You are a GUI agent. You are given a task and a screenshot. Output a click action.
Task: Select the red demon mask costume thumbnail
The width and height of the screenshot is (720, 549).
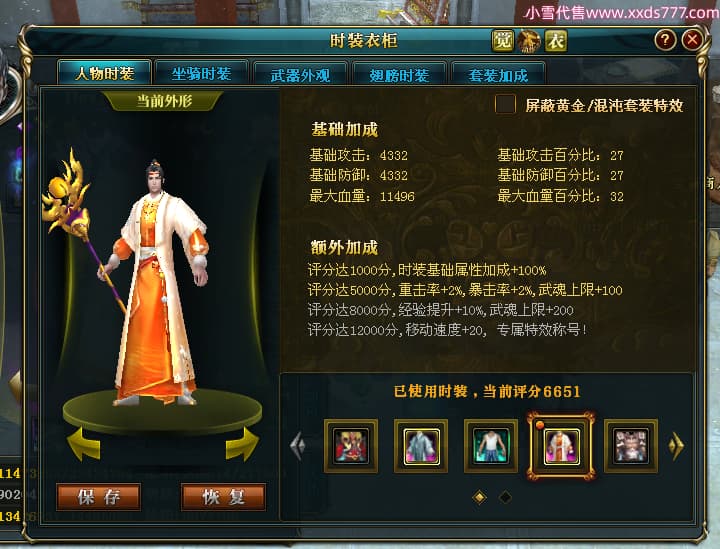(351, 446)
